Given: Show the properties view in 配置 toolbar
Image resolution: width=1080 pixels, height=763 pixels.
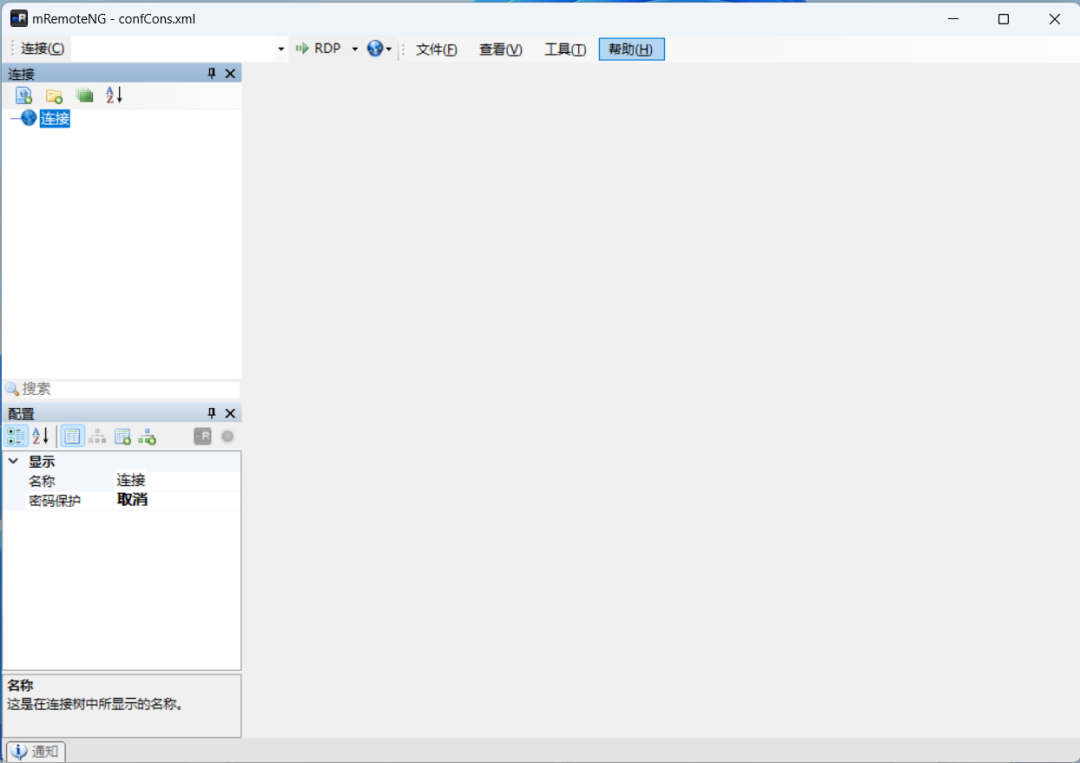Looking at the screenshot, I should pos(72,436).
